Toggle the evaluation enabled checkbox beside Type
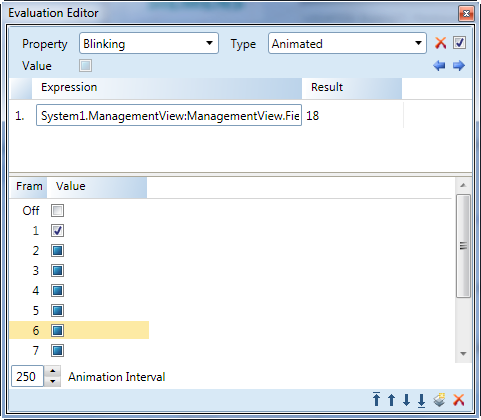Image resolution: width=481 pixels, height=420 pixels. click(459, 43)
